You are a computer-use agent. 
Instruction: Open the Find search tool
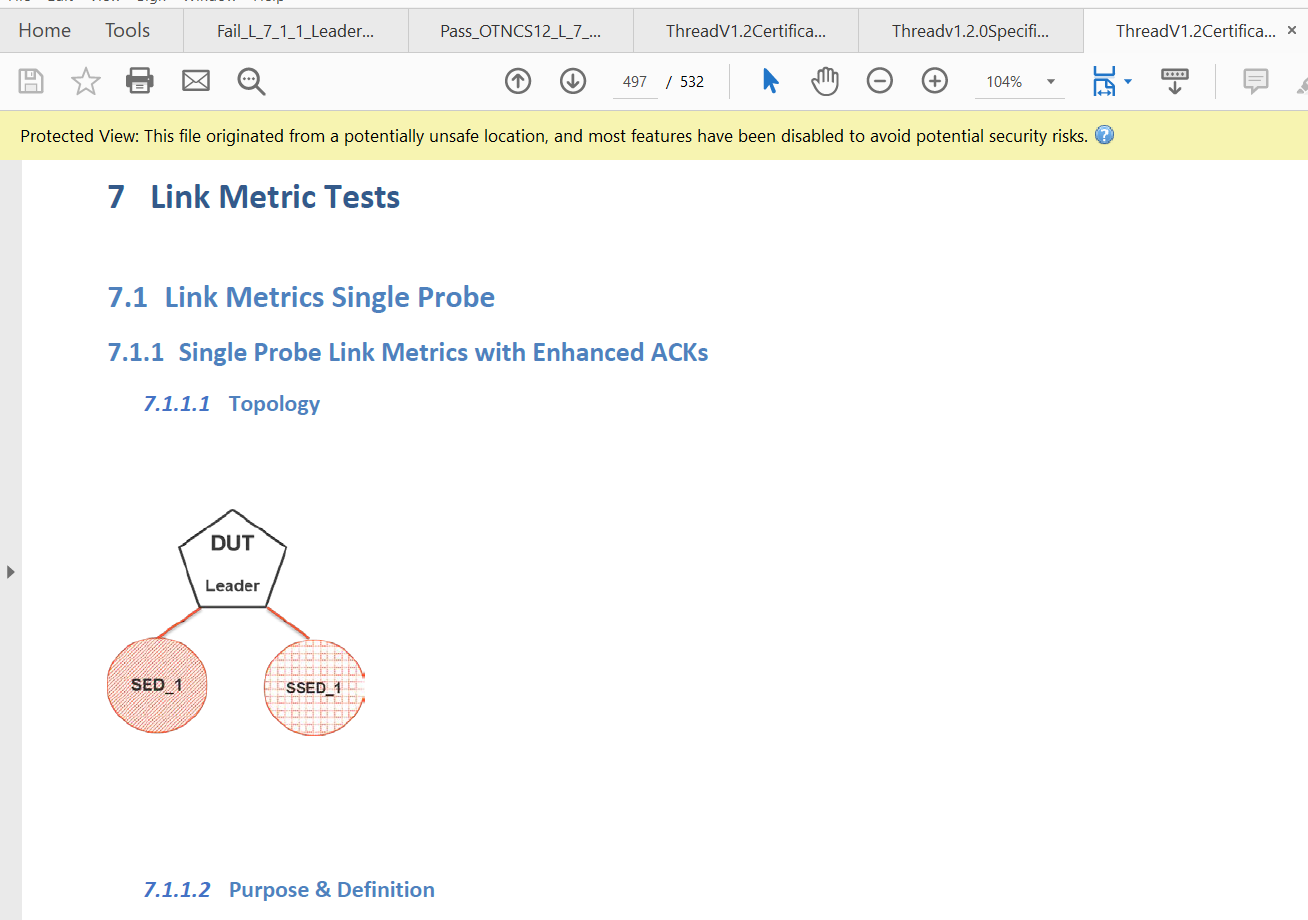(x=250, y=81)
